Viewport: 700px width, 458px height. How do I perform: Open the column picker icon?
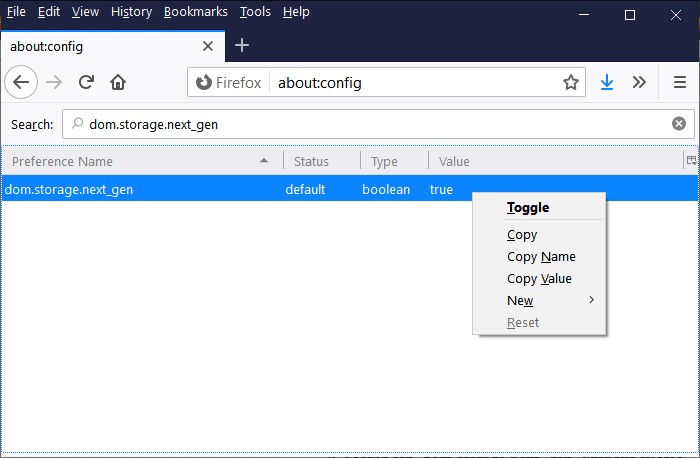coord(692,161)
